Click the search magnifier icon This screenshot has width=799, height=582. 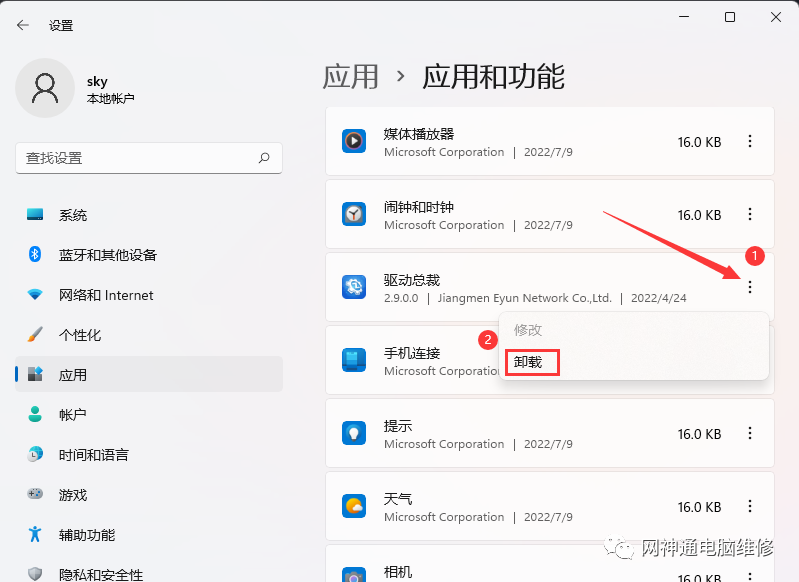[264, 158]
